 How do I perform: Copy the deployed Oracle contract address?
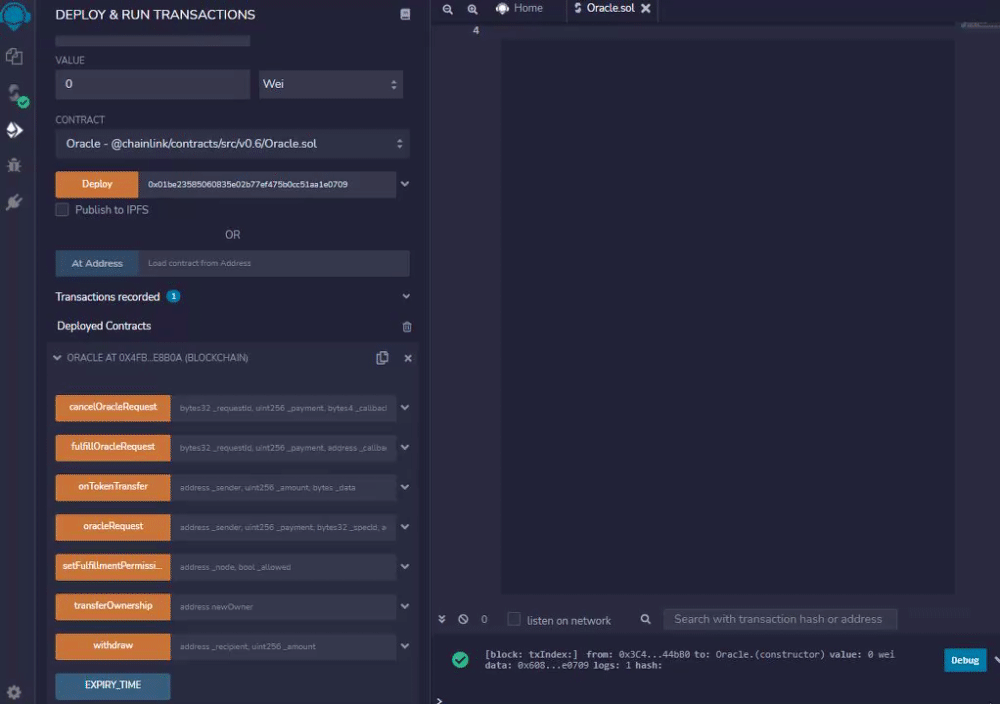(x=382, y=358)
